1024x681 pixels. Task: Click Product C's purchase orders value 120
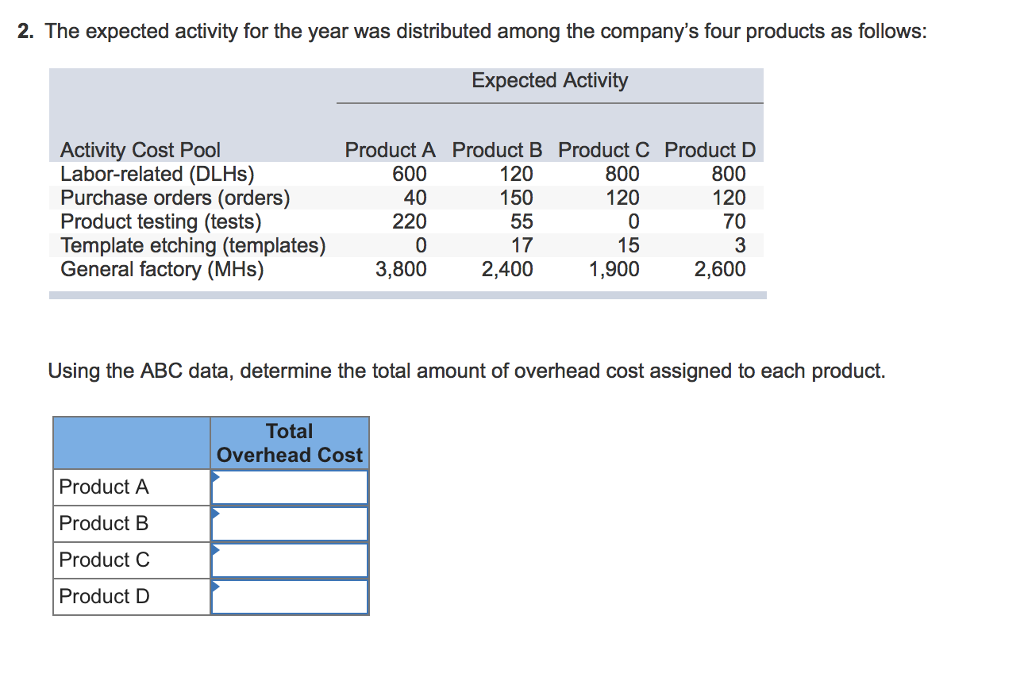pos(623,198)
